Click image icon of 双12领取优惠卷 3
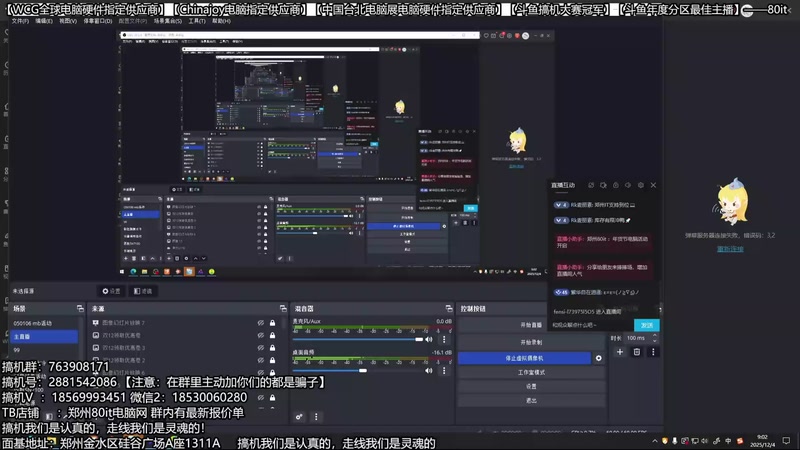The width and height of the screenshot is (800, 450). (95, 347)
